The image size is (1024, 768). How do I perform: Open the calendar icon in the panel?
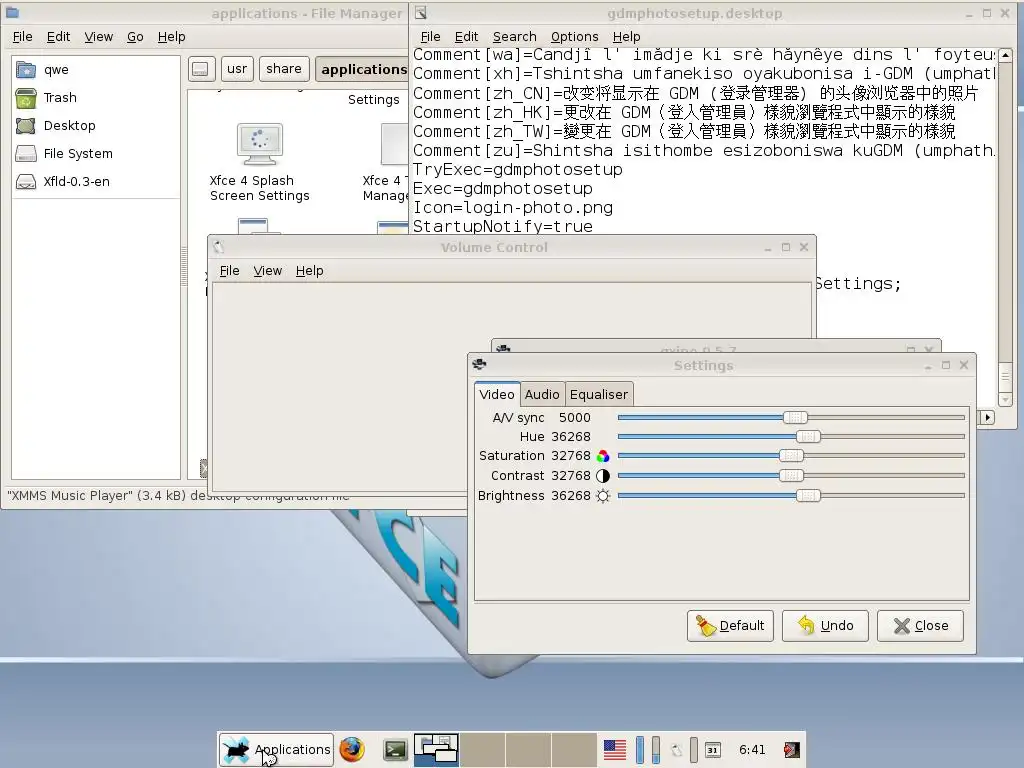point(712,750)
